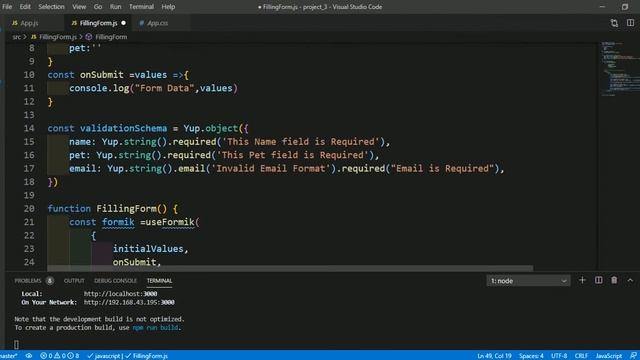Viewport: 640px width, 360px height.
Task: Click the eye icon in status bar
Action: click(x=29, y=356)
